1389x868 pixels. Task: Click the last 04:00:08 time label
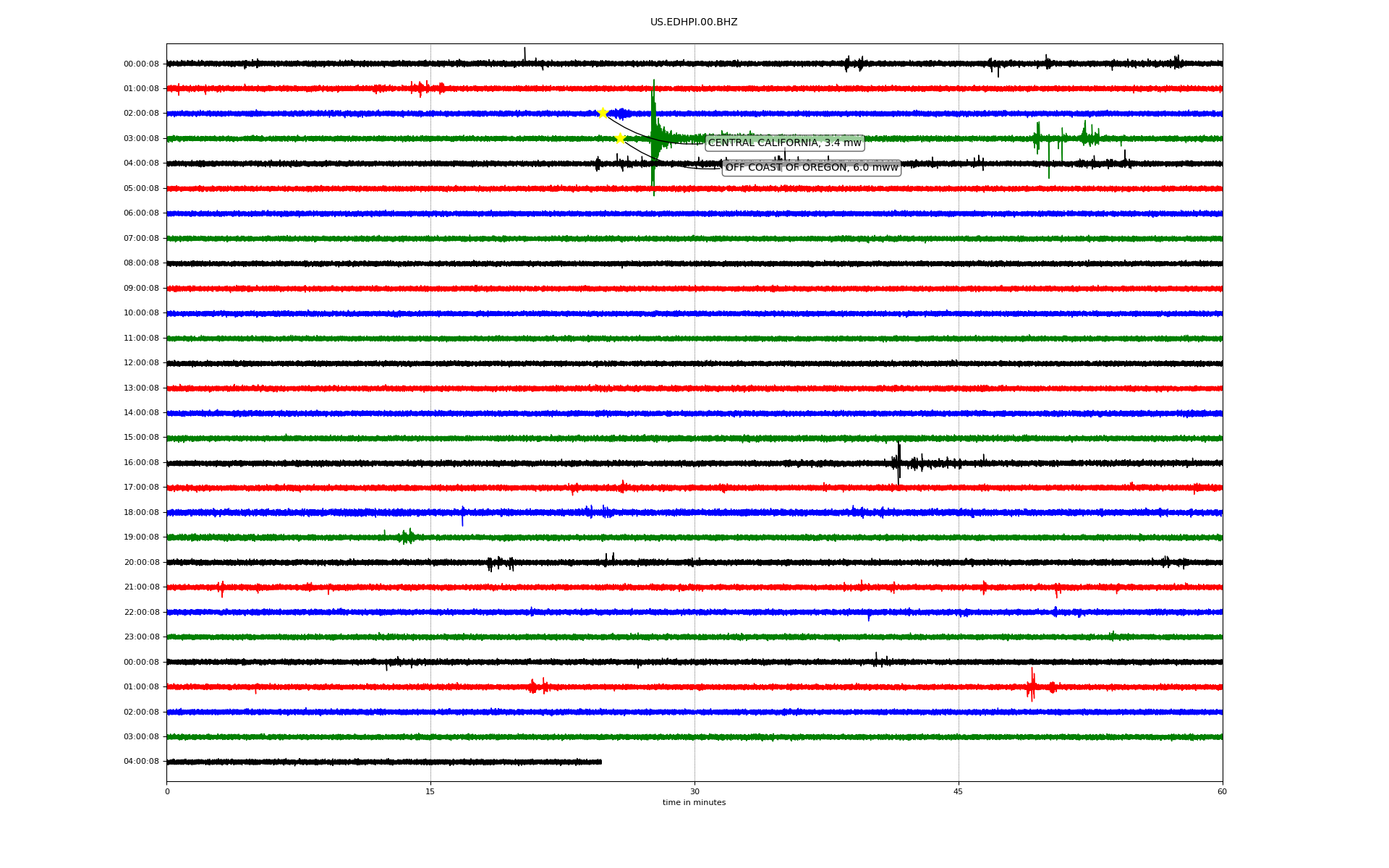pyautogui.click(x=141, y=762)
